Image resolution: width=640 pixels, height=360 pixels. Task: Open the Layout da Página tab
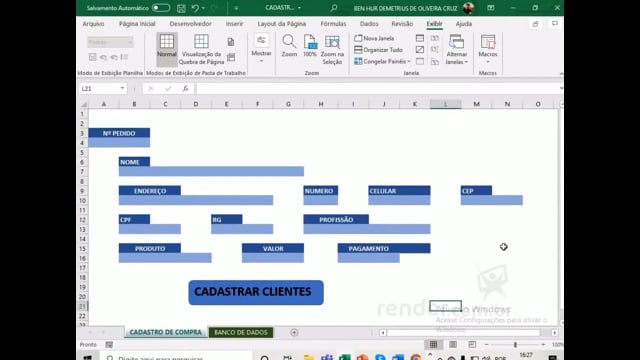(282, 24)
